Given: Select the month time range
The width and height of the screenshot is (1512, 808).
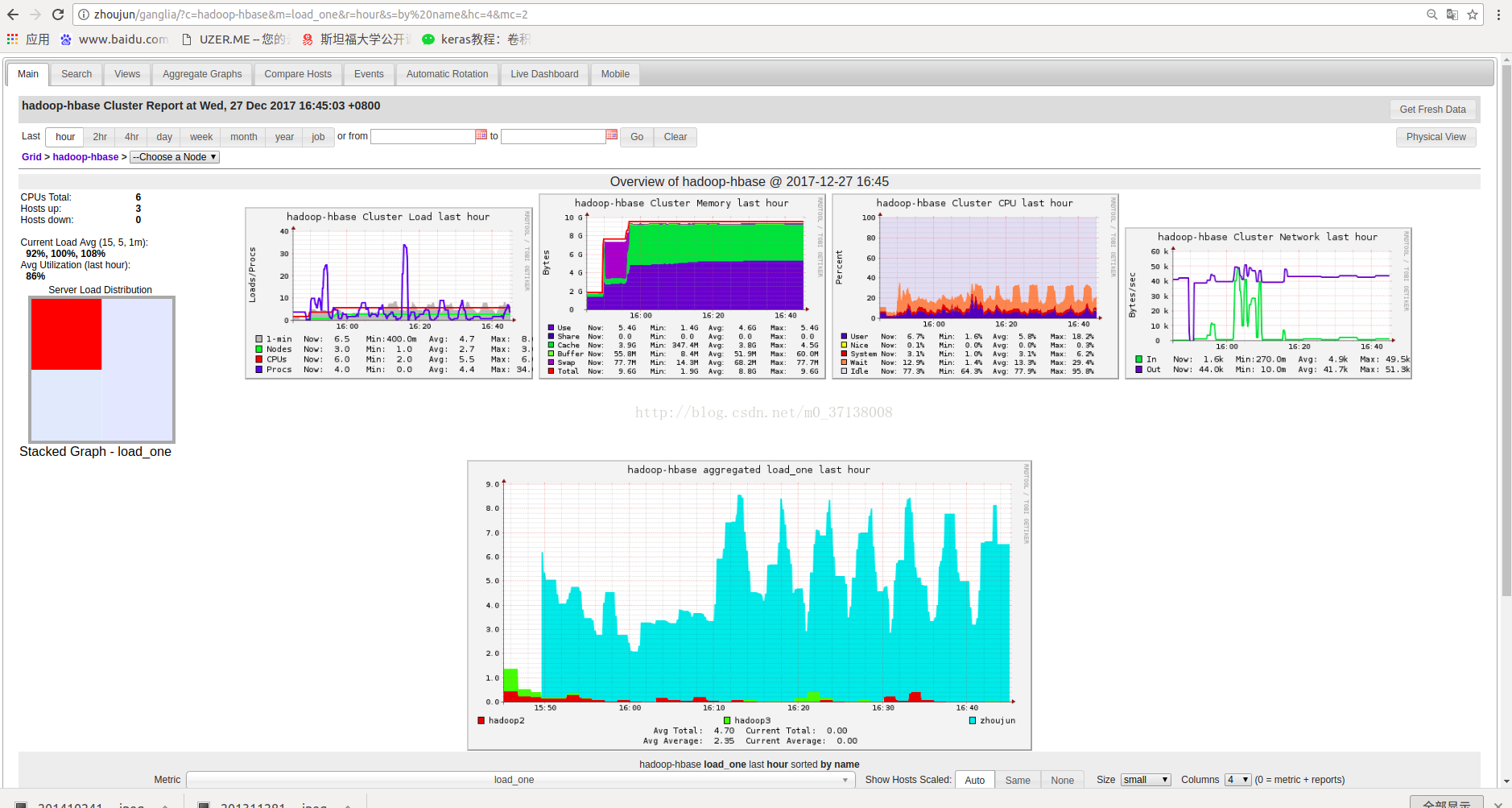Looking at the screenshot, I should (x=244, y=137).
